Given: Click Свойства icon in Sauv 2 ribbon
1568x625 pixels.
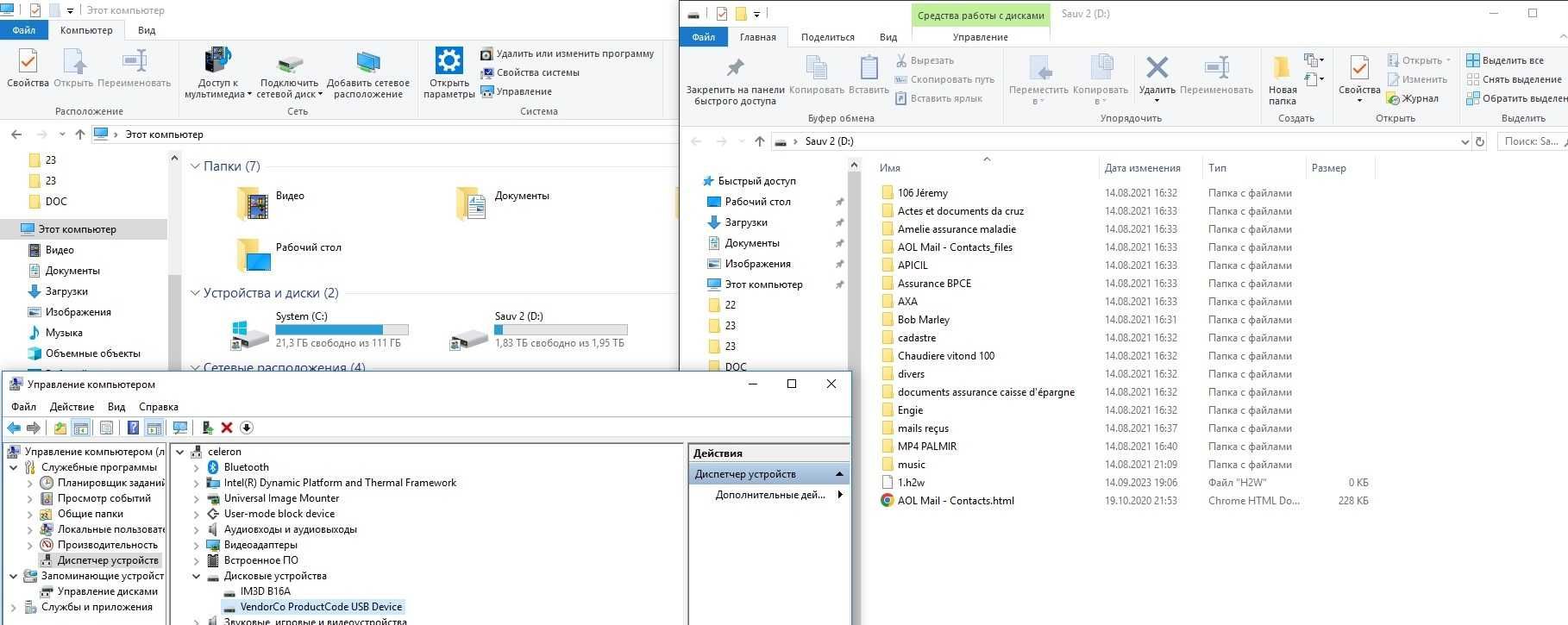Looking at the screenshot, I should [1359, 68].
